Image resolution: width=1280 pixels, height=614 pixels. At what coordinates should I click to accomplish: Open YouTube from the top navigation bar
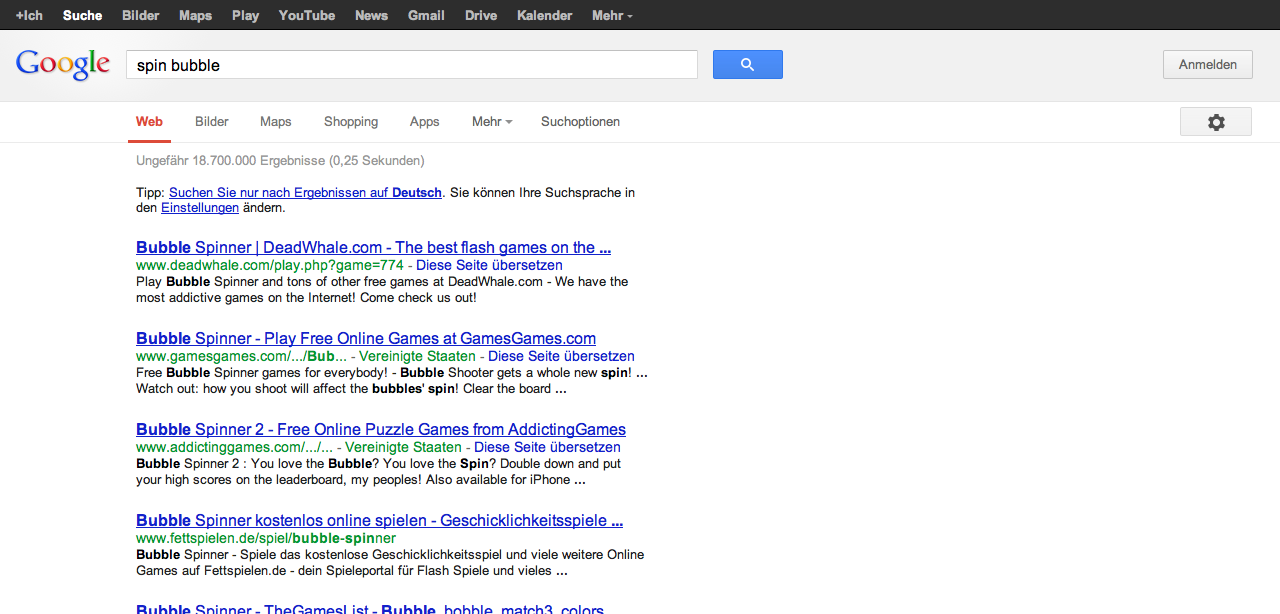[x=306, y=15]
